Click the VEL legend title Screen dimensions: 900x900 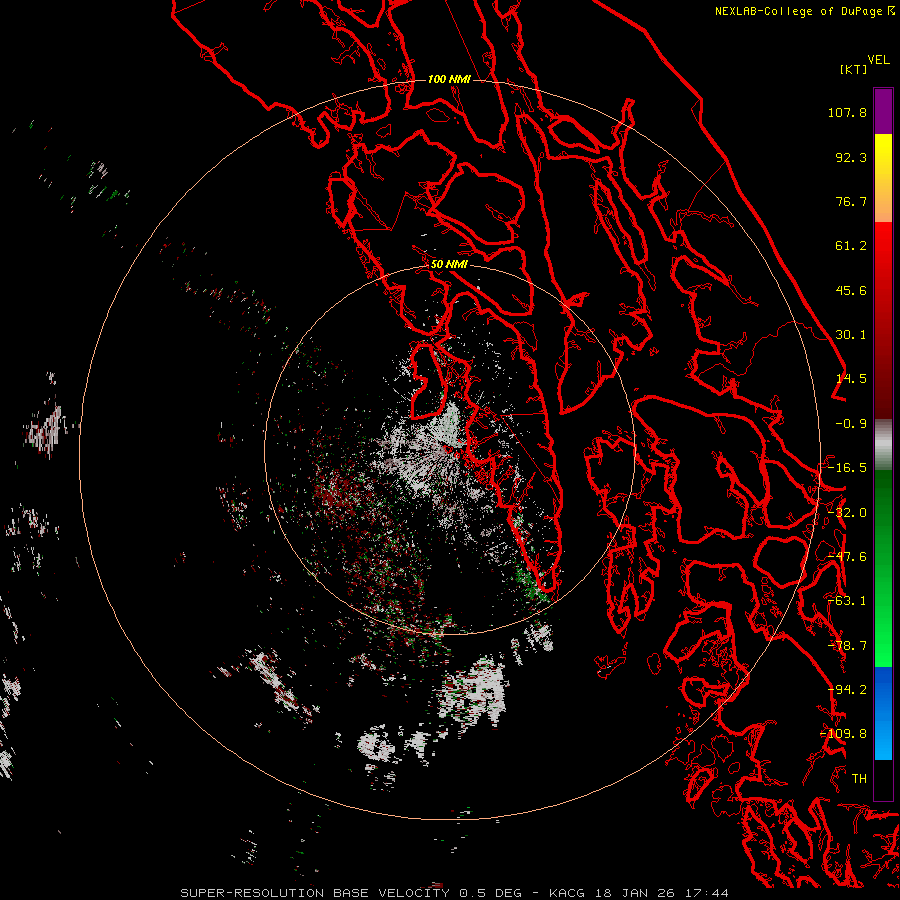pyautogui.click(x=878, y=60)
